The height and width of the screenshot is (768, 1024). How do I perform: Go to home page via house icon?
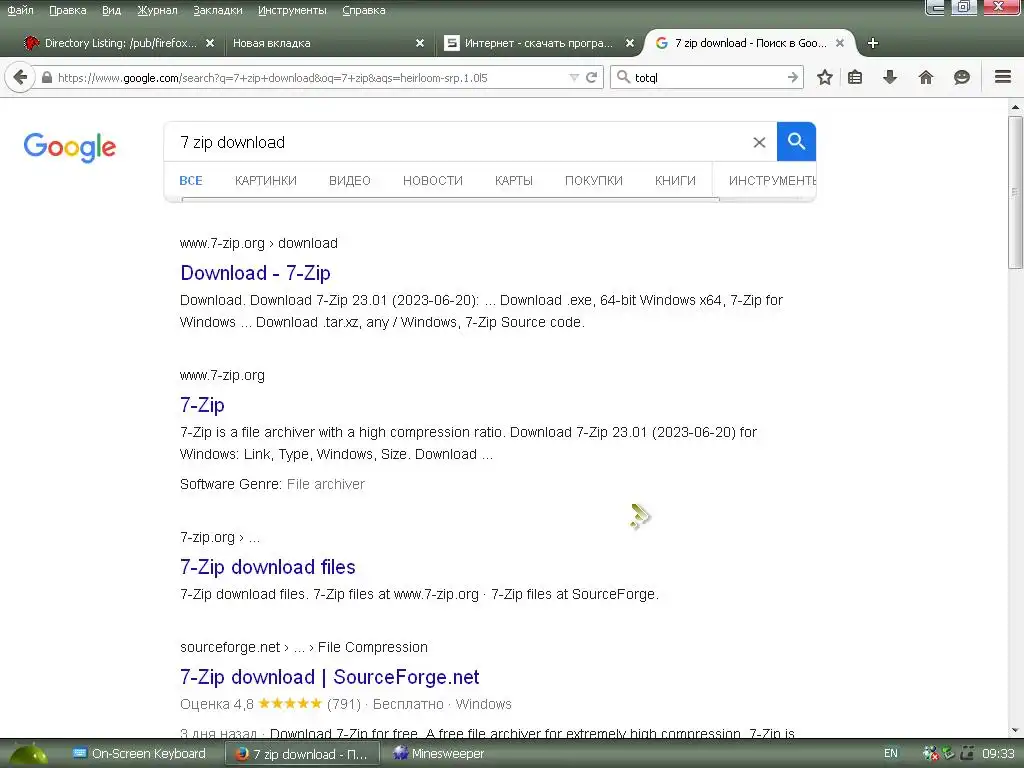point(925,77)
